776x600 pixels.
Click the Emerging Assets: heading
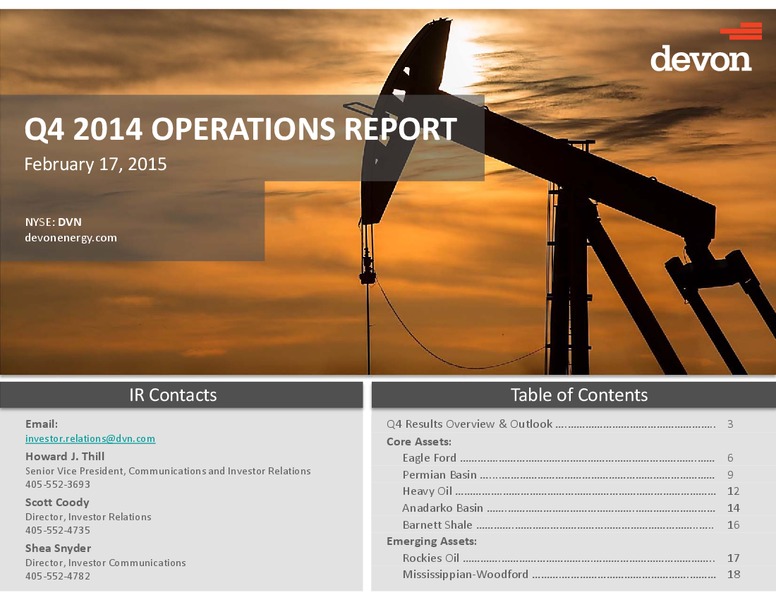tap(432, 541)
